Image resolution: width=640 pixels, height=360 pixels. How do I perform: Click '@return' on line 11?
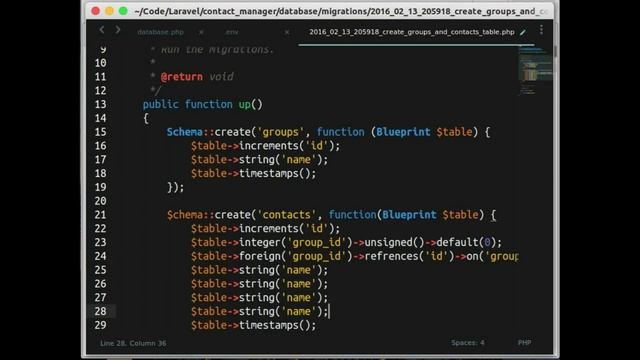182,77
